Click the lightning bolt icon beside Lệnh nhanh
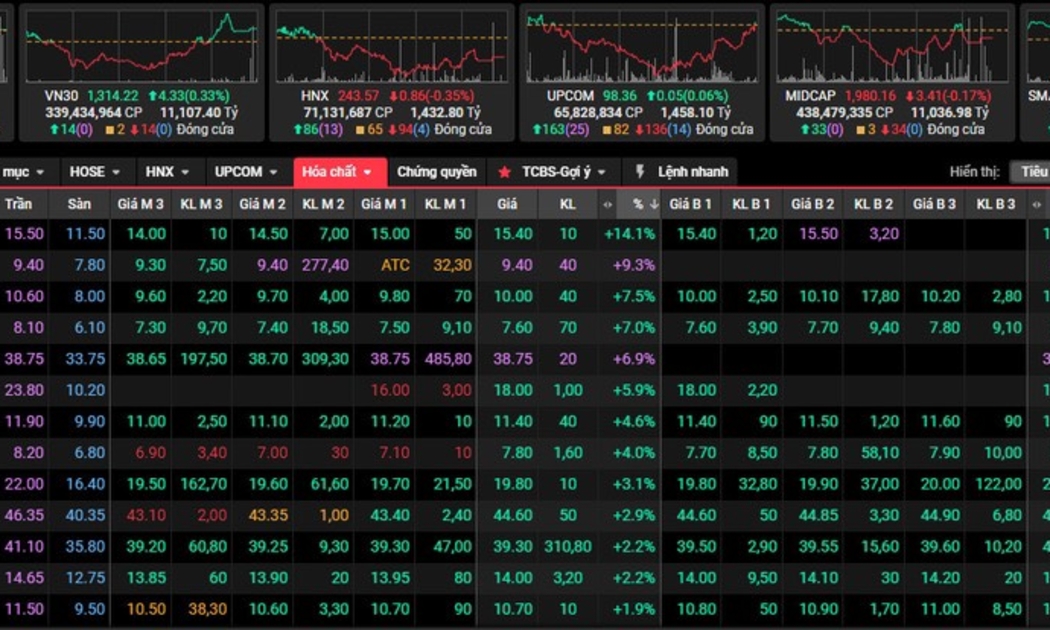 [x=640, y=172]
